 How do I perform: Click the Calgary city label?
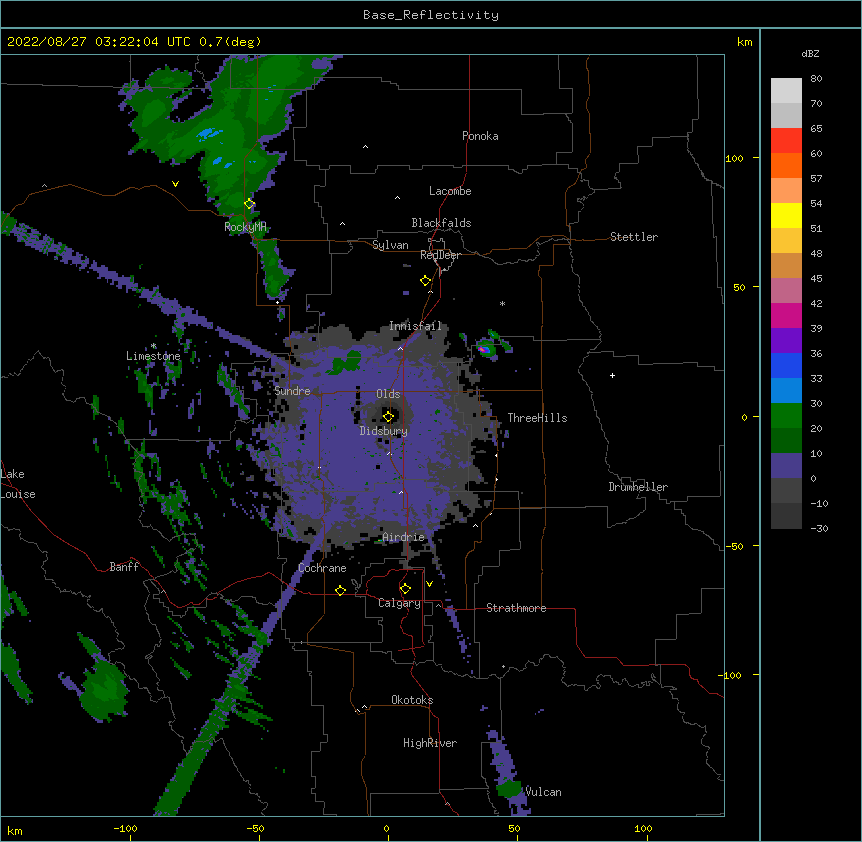tap(399, 603)
